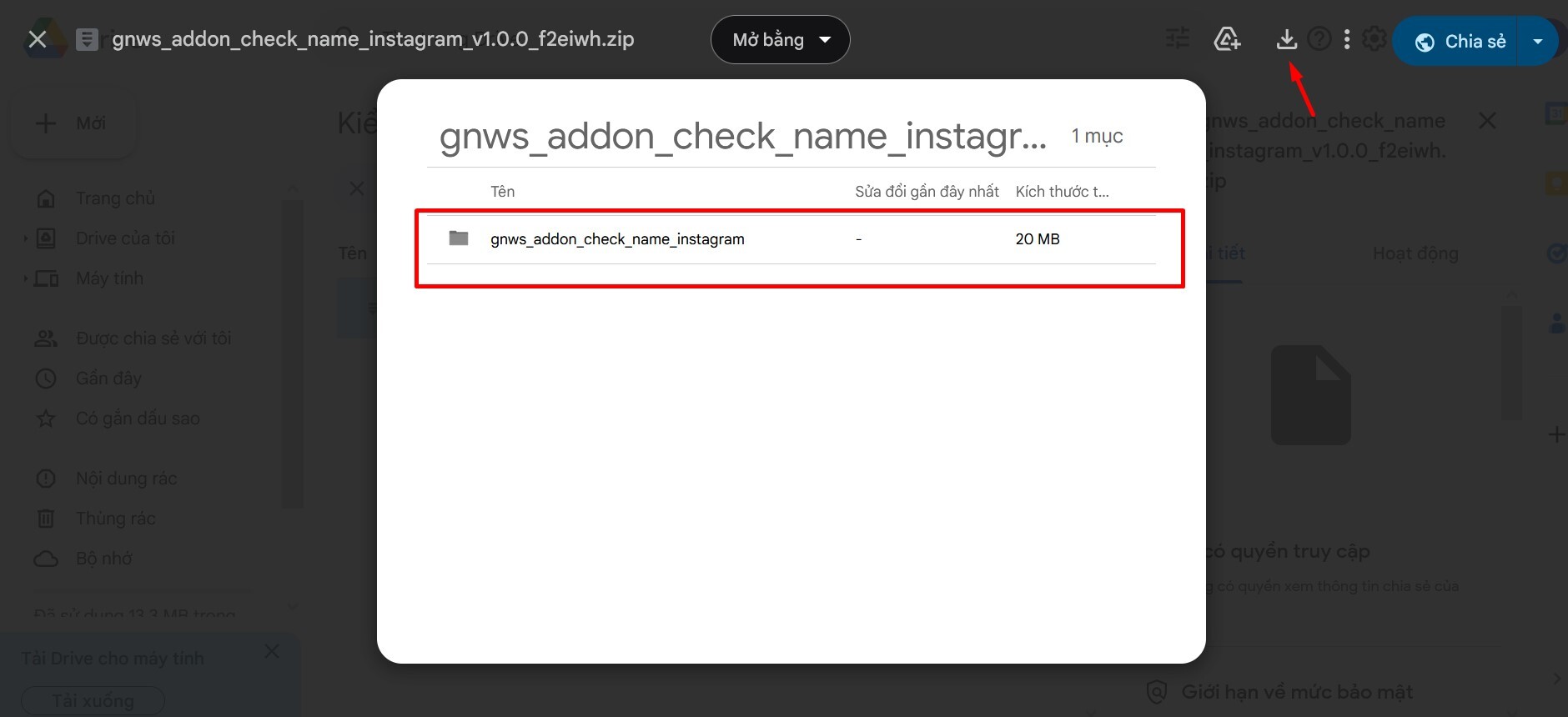
Task: Click the spam warning icon in sidebar
Action: 46,479
